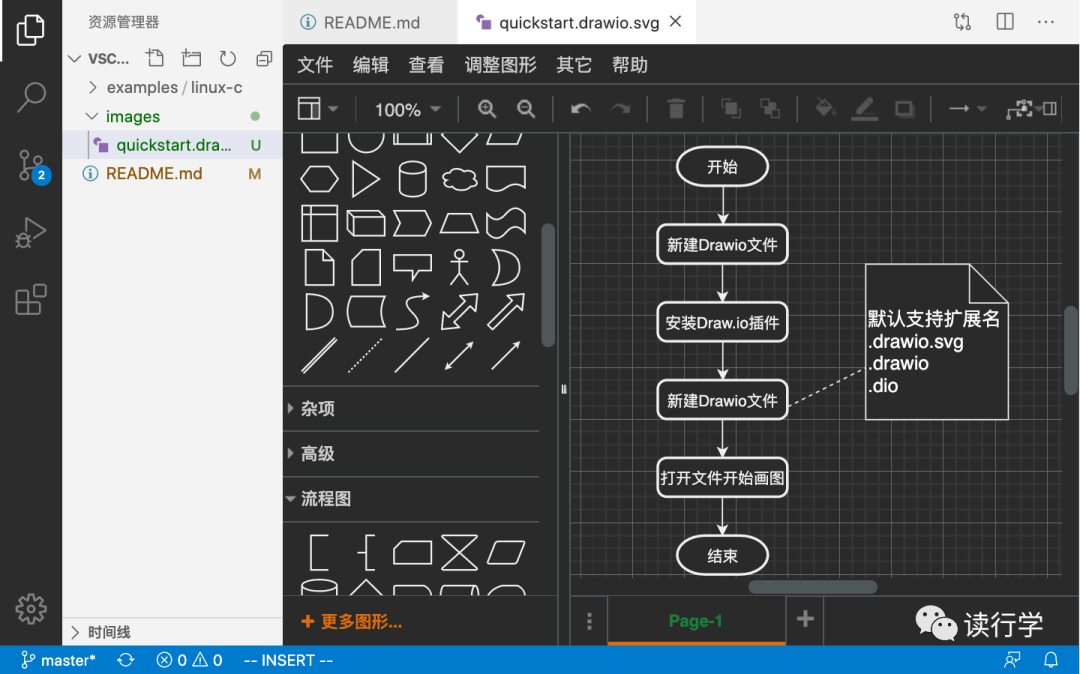The width and height of the screenshot is (1080, 674).
Task: Expand the 高级 shape category
Action: coord(411,454)
